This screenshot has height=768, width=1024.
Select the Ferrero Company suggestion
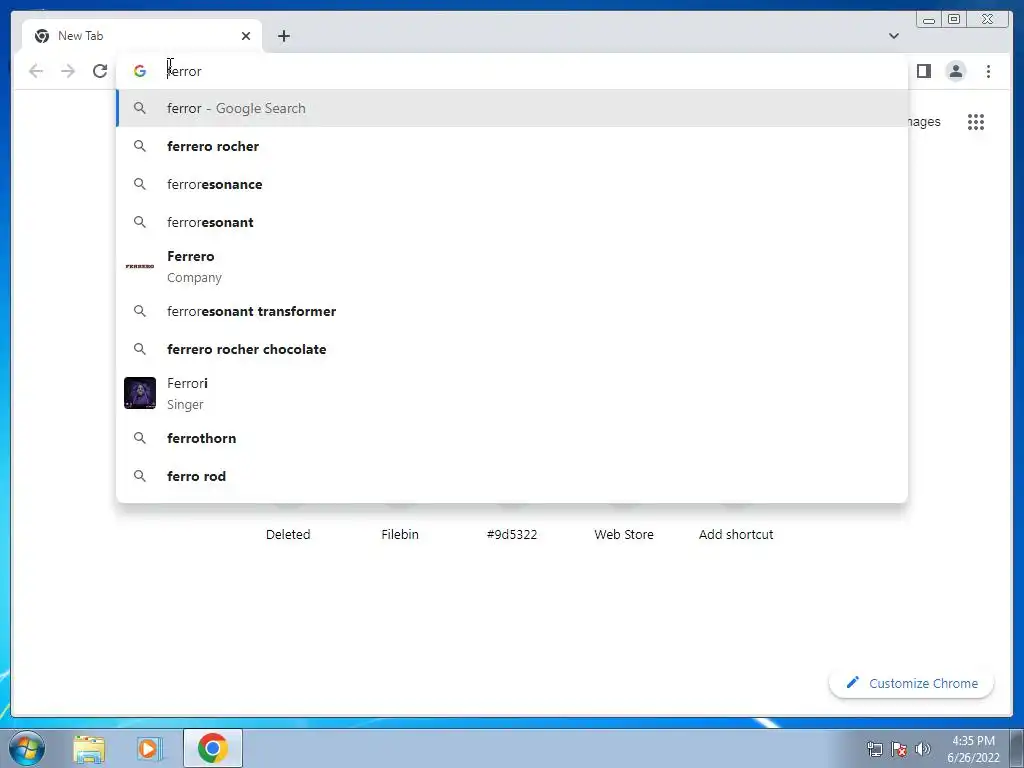(512, 266)
